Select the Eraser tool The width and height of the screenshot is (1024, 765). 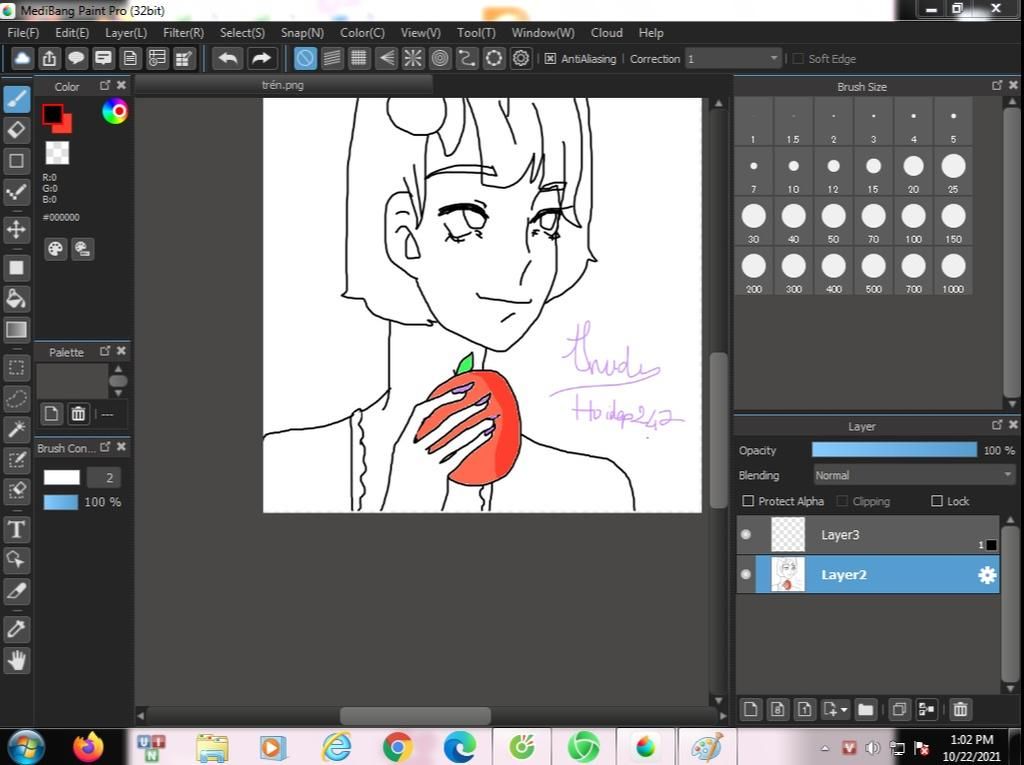pyautogui.click(x=16, y=130)
